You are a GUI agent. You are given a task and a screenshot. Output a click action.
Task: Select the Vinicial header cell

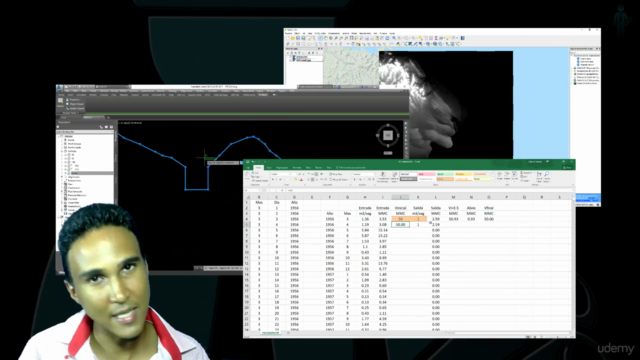click(400, 208)
